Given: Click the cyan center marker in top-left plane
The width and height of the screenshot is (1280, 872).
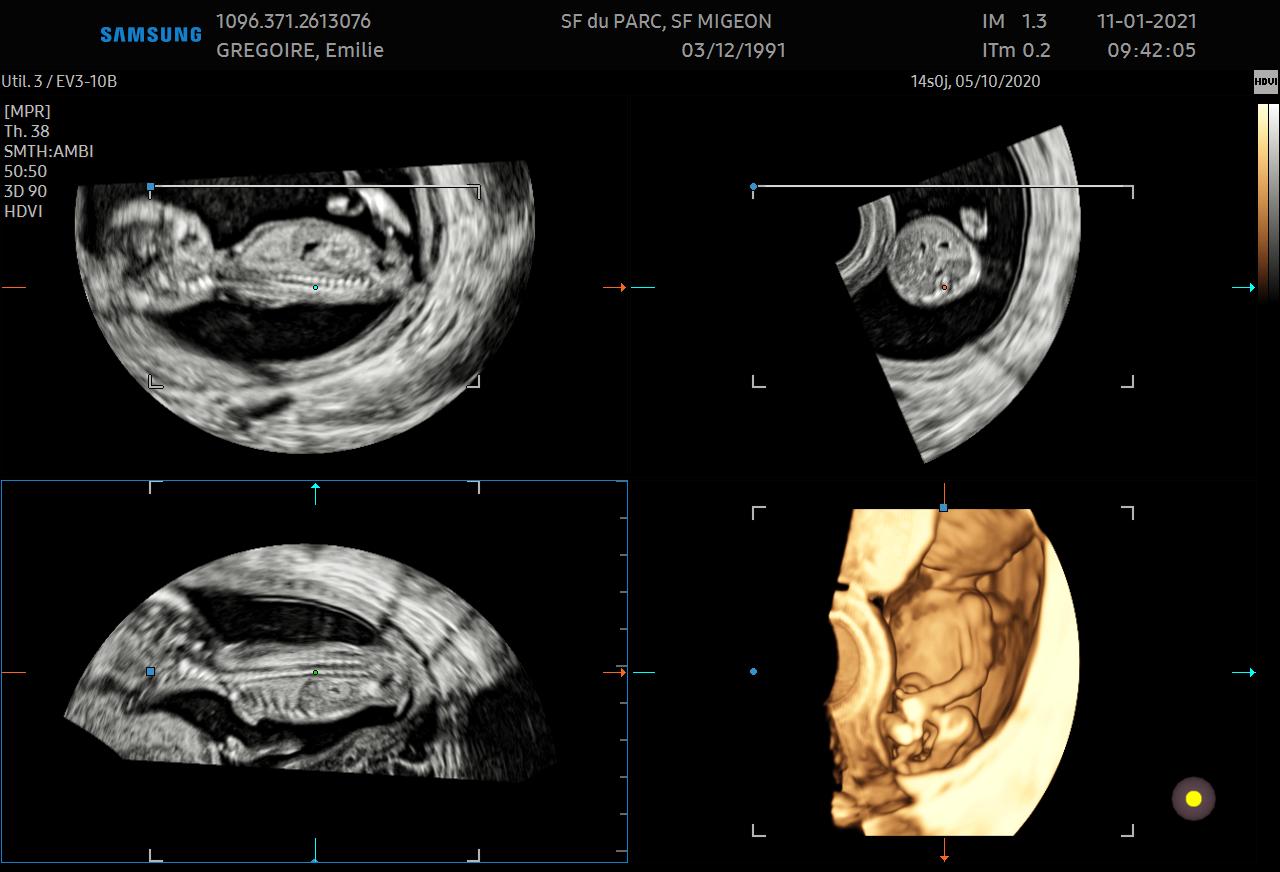Looking at the screenshot, I should point(315,288).
